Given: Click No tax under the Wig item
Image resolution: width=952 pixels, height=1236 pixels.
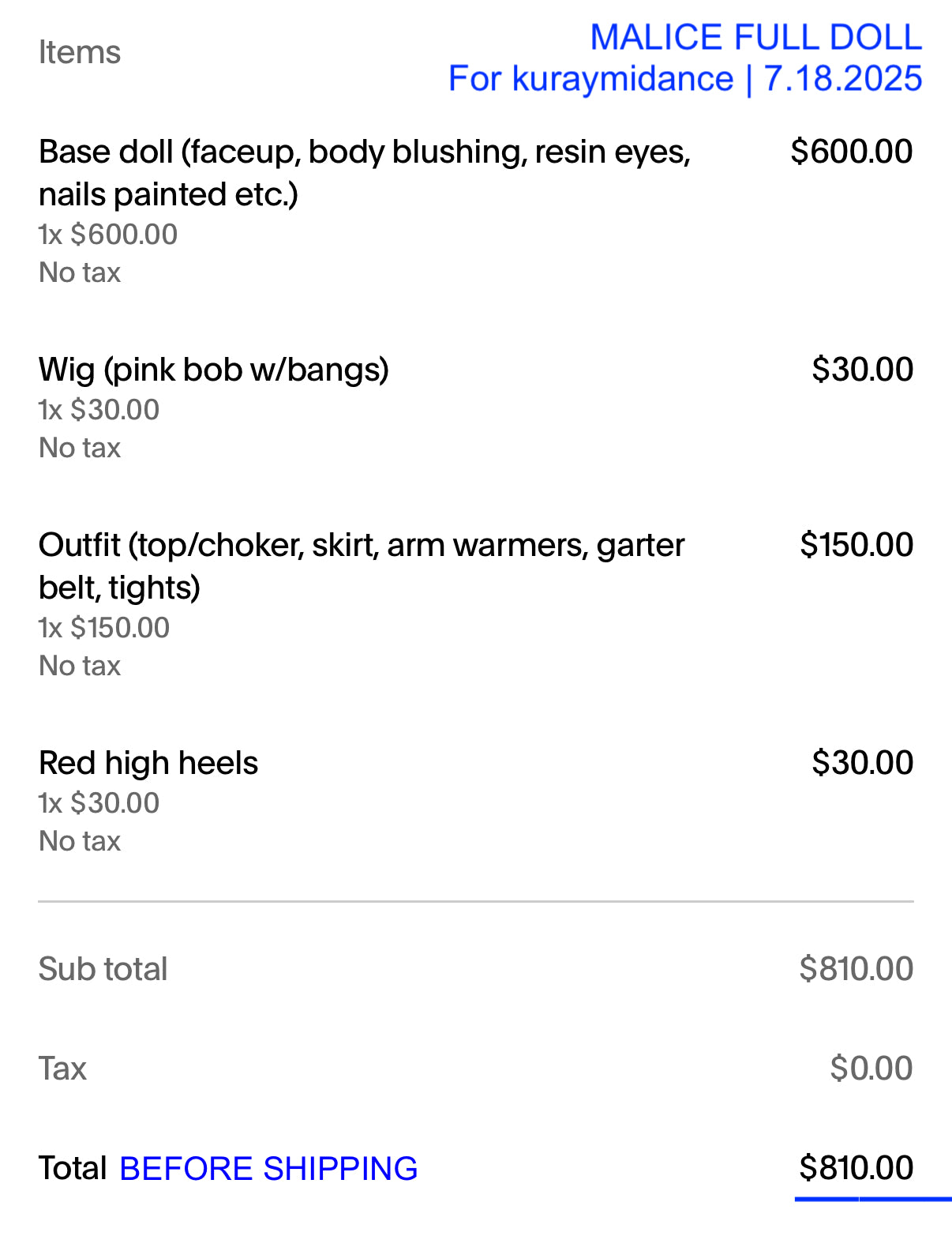Looking at the screenshot, I should point(80,448).
